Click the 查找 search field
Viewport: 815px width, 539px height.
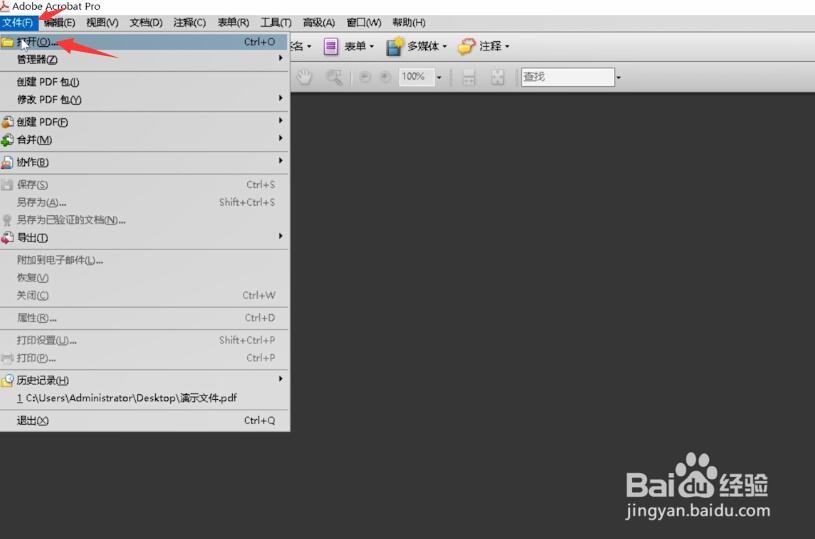click(x=568, y=77)
